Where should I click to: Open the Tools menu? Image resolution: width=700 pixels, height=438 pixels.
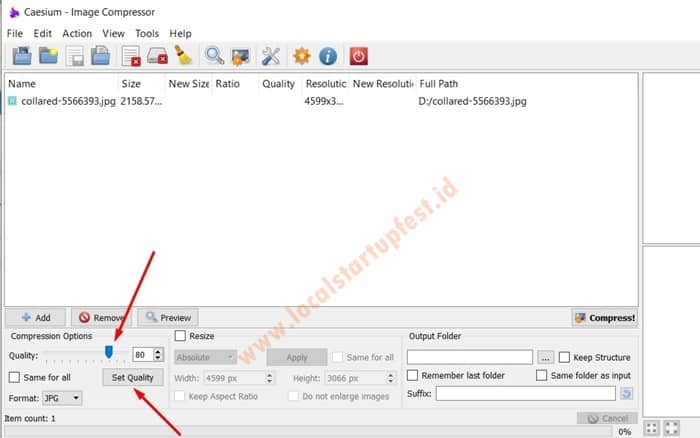(147, 33)
